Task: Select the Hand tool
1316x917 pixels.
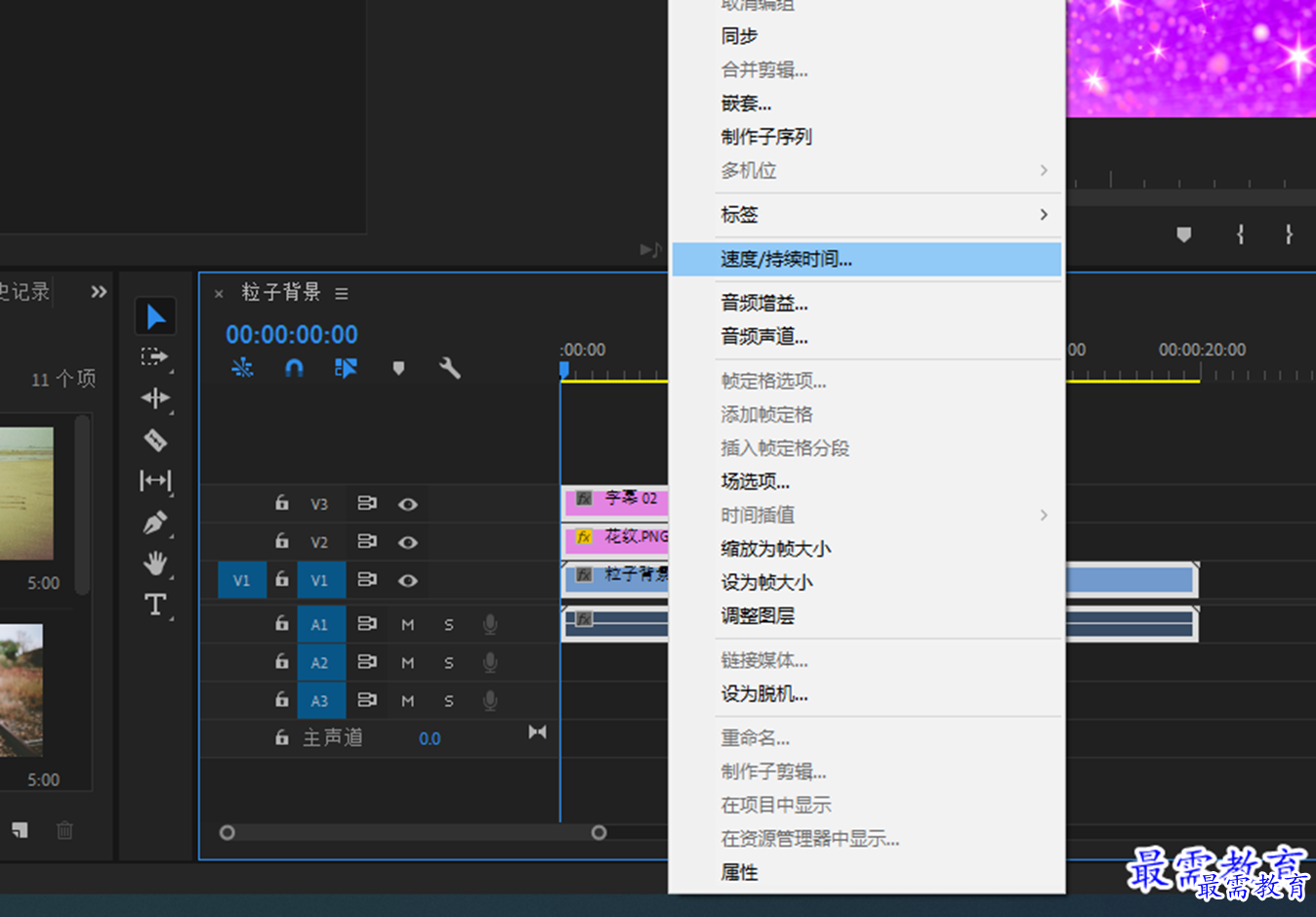Action: pyautogui.click(x=155, y=563)
